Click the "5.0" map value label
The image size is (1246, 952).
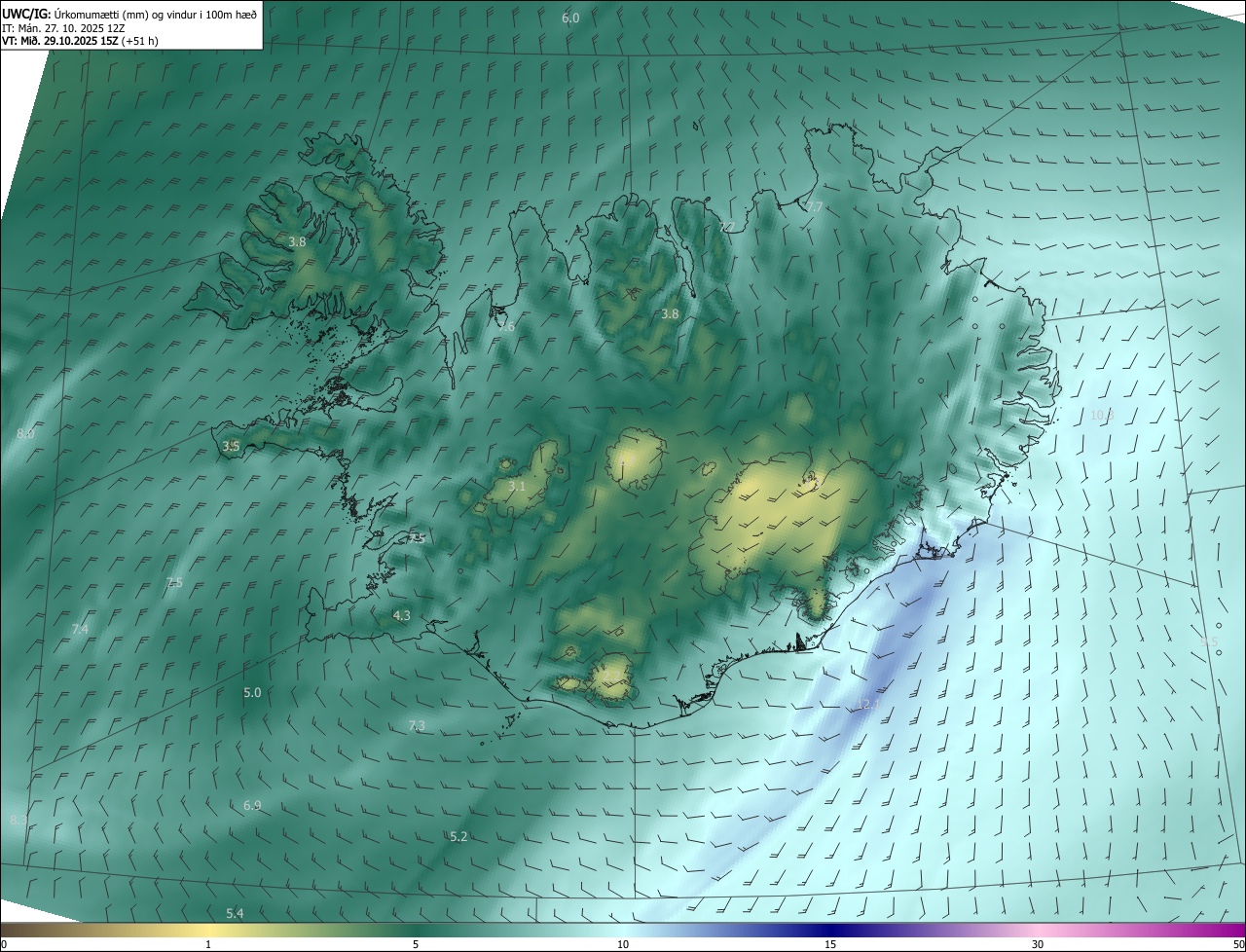[252, 692]
